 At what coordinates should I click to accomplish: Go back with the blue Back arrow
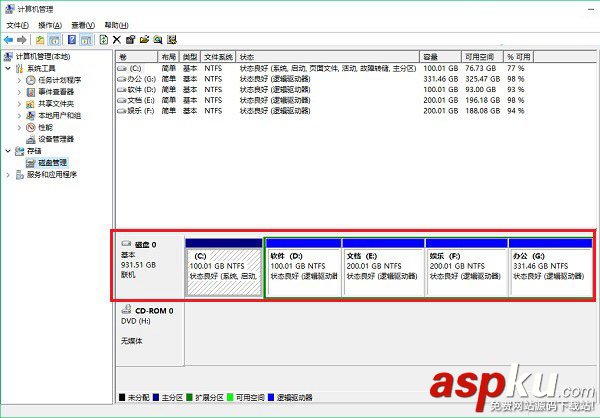coord(8,39)
